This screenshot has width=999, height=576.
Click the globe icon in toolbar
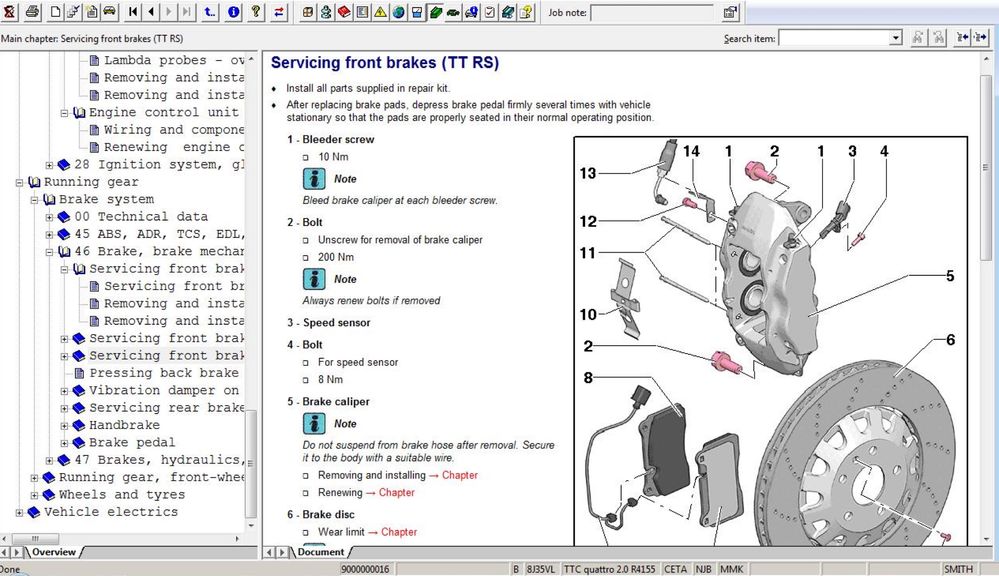[x=398, y=11]
